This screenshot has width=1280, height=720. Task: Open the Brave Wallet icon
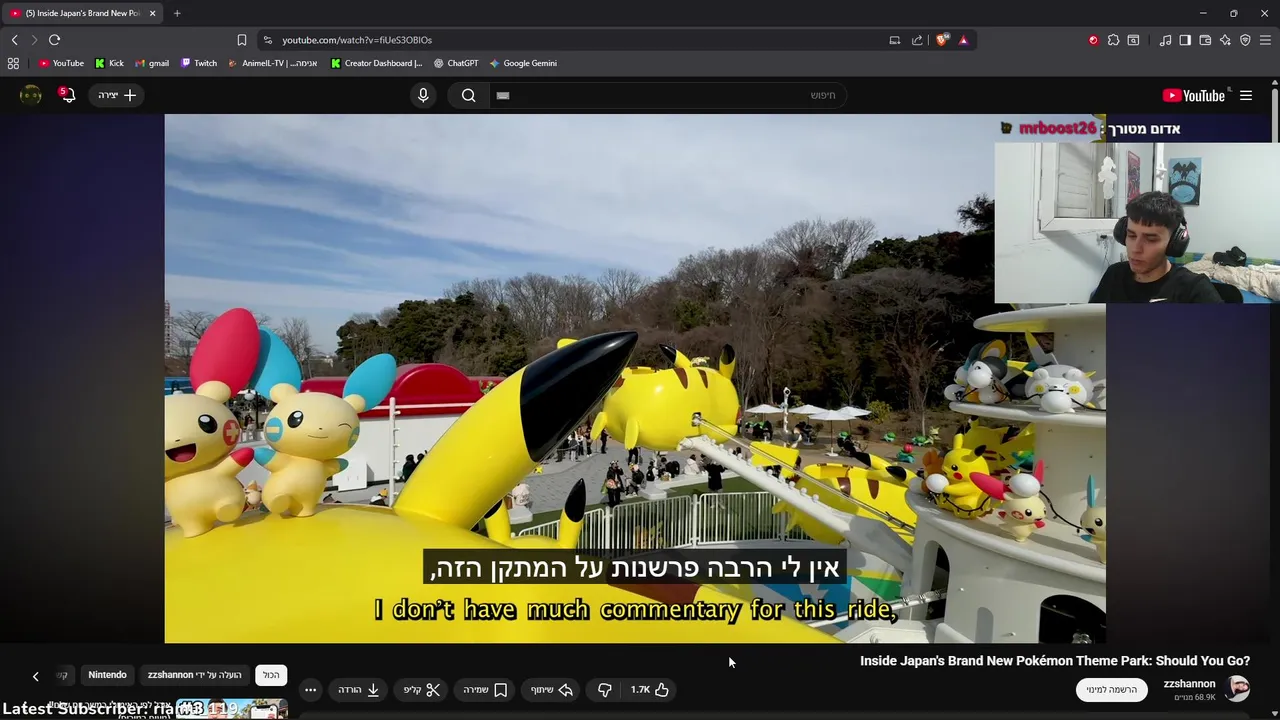[1205, 40]
